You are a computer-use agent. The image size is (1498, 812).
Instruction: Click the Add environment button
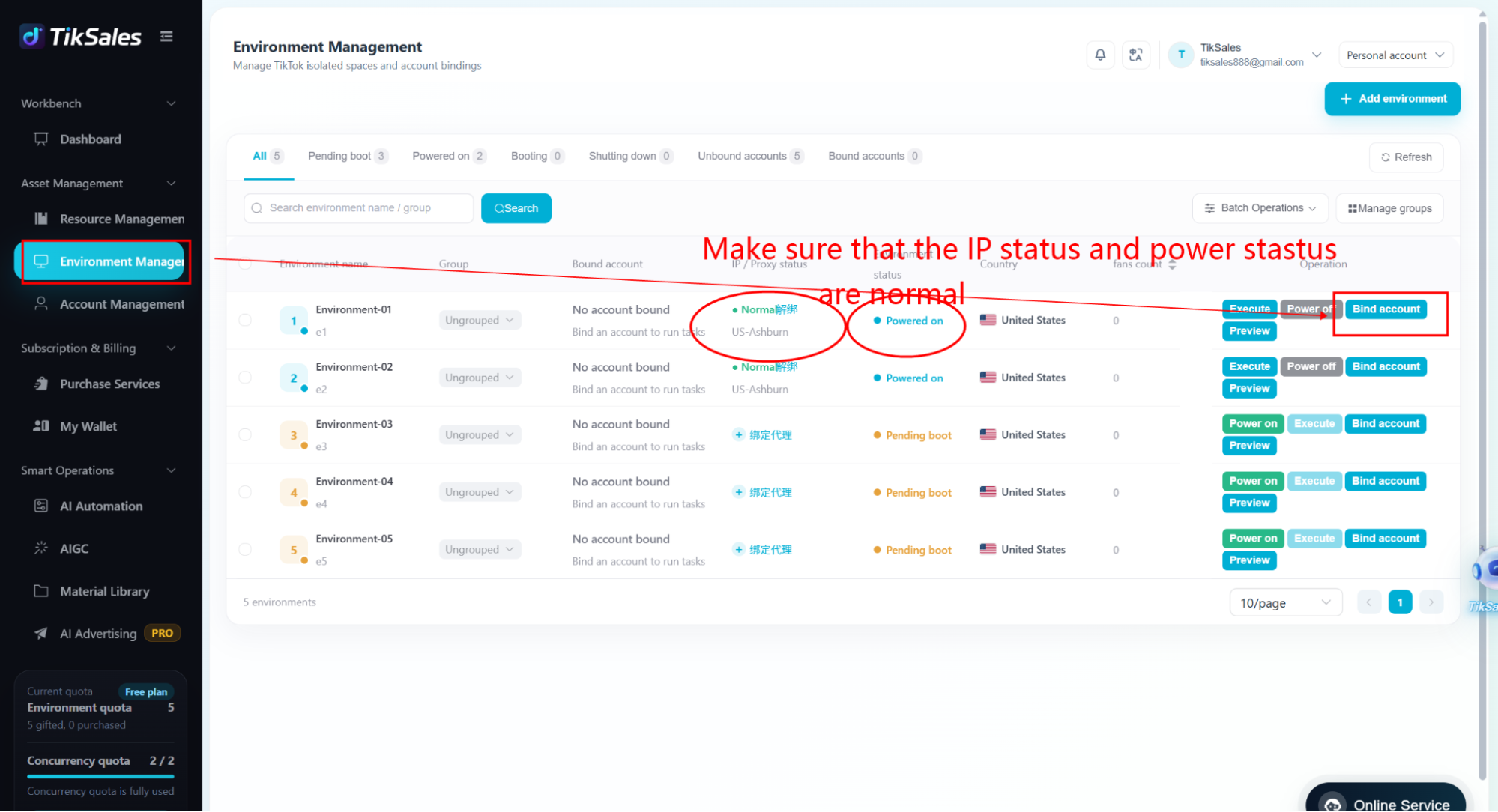(x=1392, y=99)
